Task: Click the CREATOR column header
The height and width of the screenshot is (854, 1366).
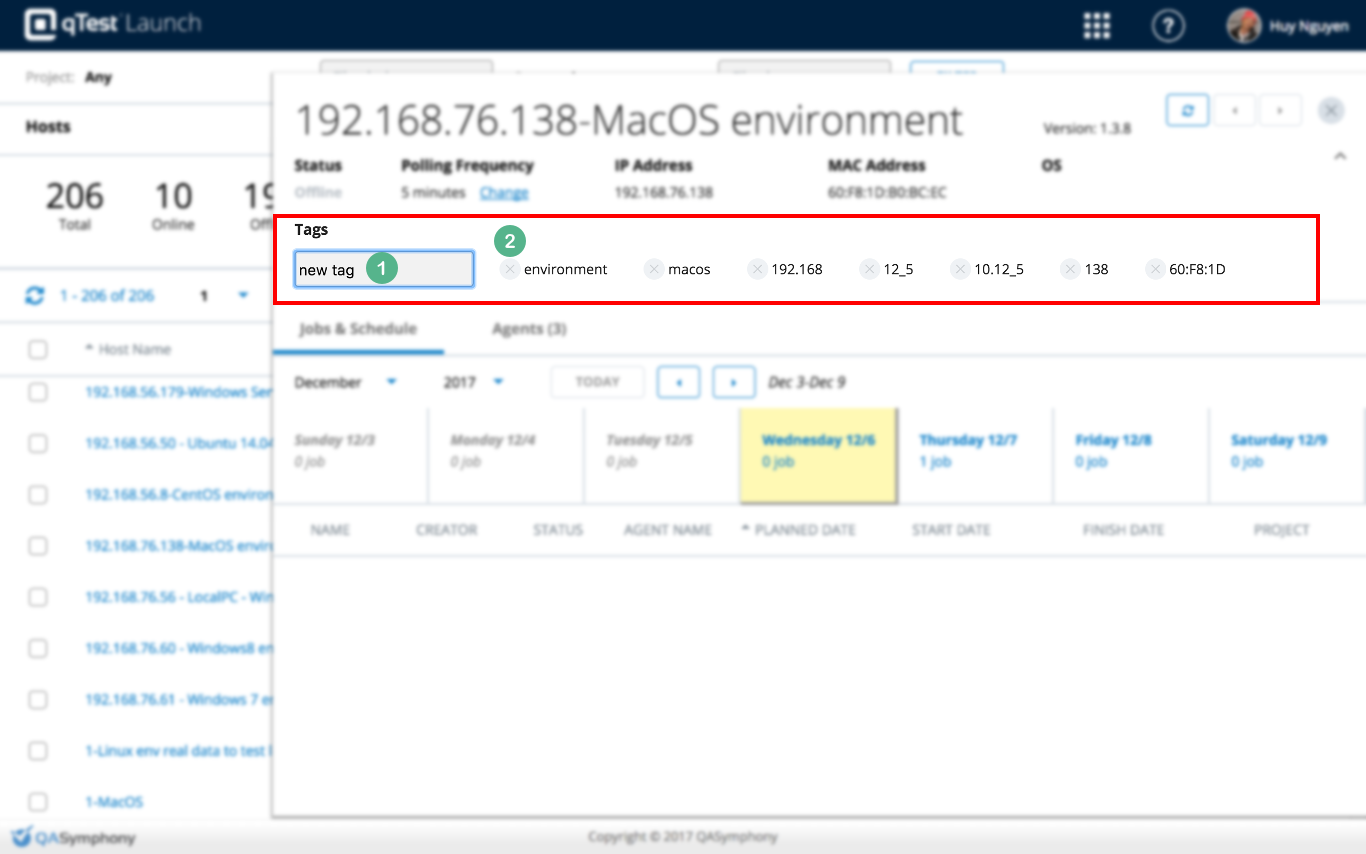Action: [x=447, y=530]
